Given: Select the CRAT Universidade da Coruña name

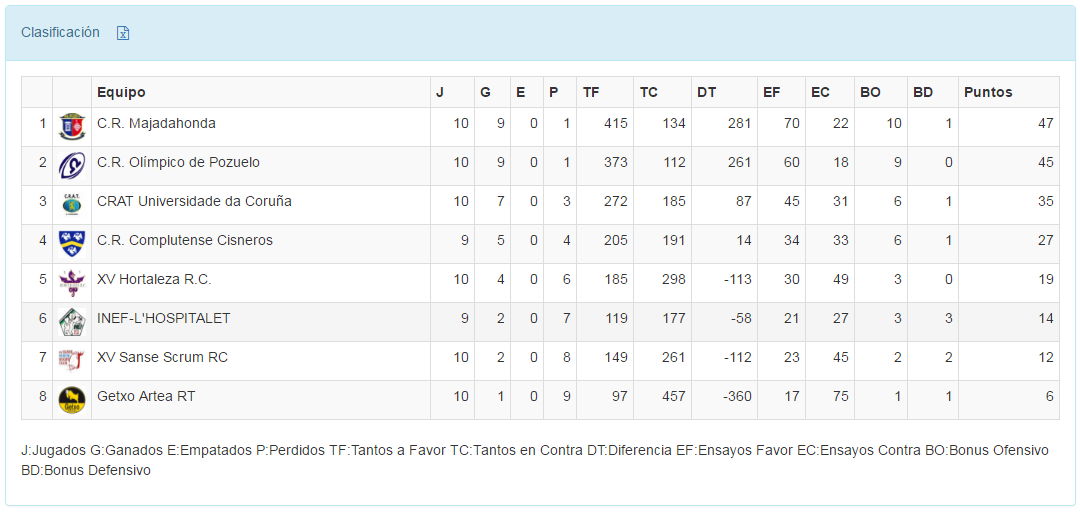Looking at the screenshot, I should [x=194, y=201].
